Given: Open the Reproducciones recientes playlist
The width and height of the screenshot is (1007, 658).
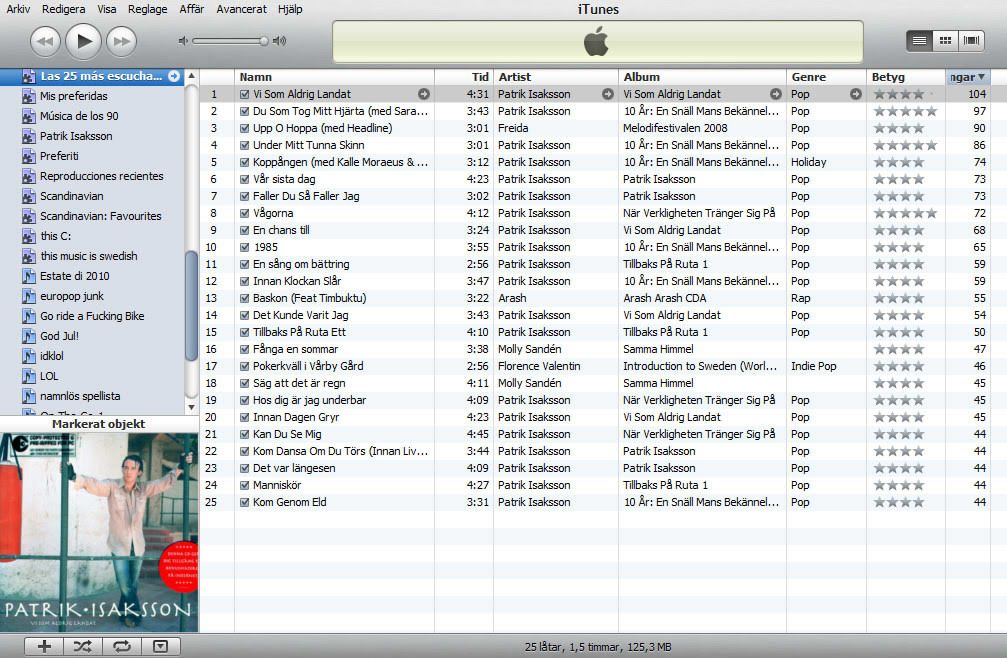Looking at the screenshot, I should 101,176.
